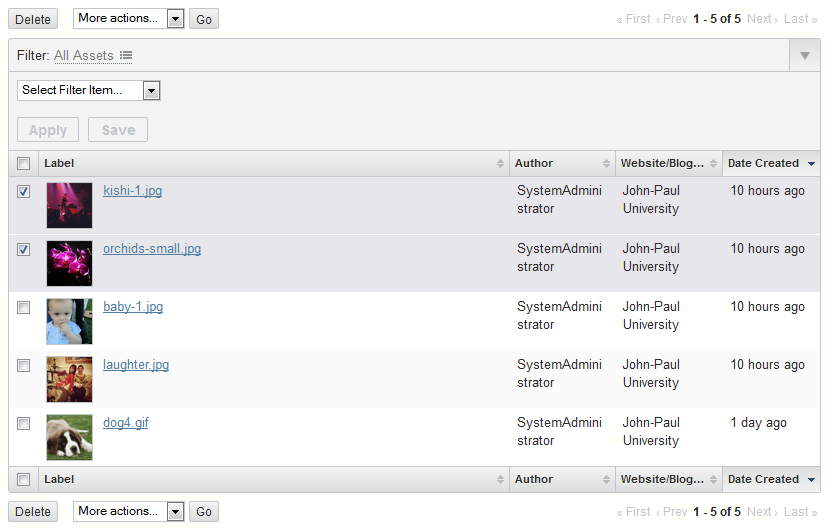Click the All Assets filter link
The height and width of the screenshot is (528, 829).
(84, 56)
